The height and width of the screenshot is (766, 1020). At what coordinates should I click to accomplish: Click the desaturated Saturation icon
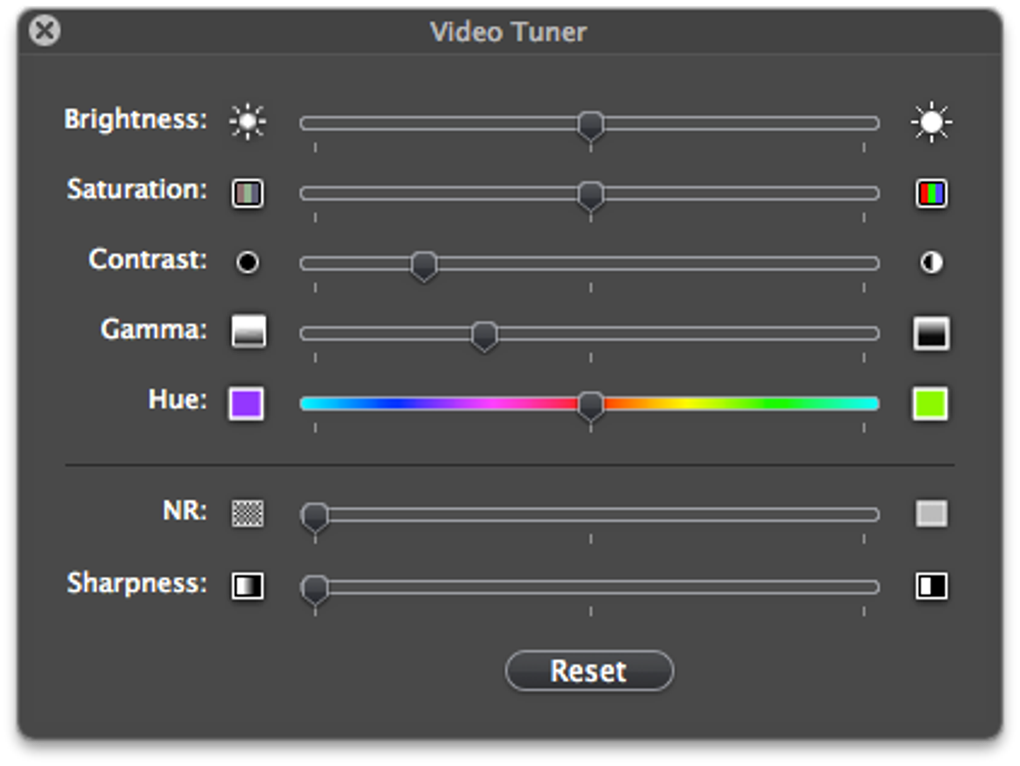(248, 193)
